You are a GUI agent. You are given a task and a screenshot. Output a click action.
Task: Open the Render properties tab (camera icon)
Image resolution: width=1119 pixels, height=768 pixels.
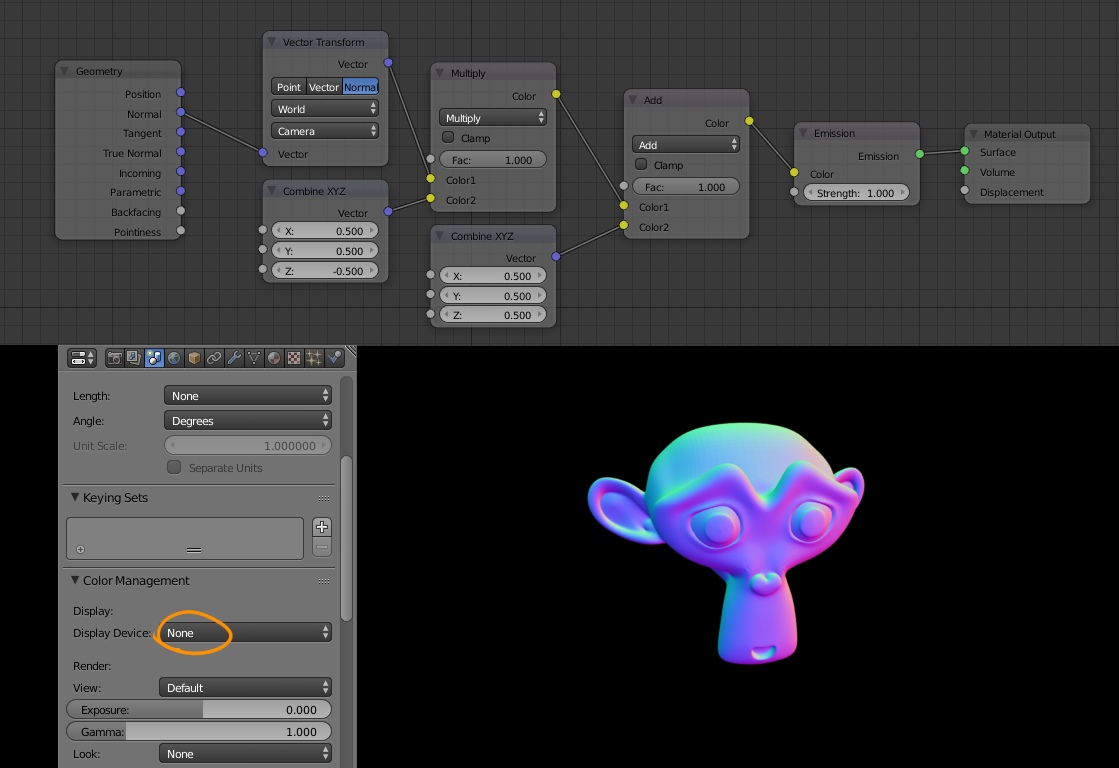point(112,357)
